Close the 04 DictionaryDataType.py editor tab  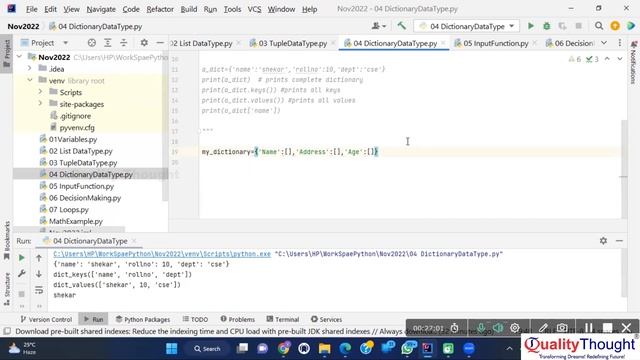point(443,43)
